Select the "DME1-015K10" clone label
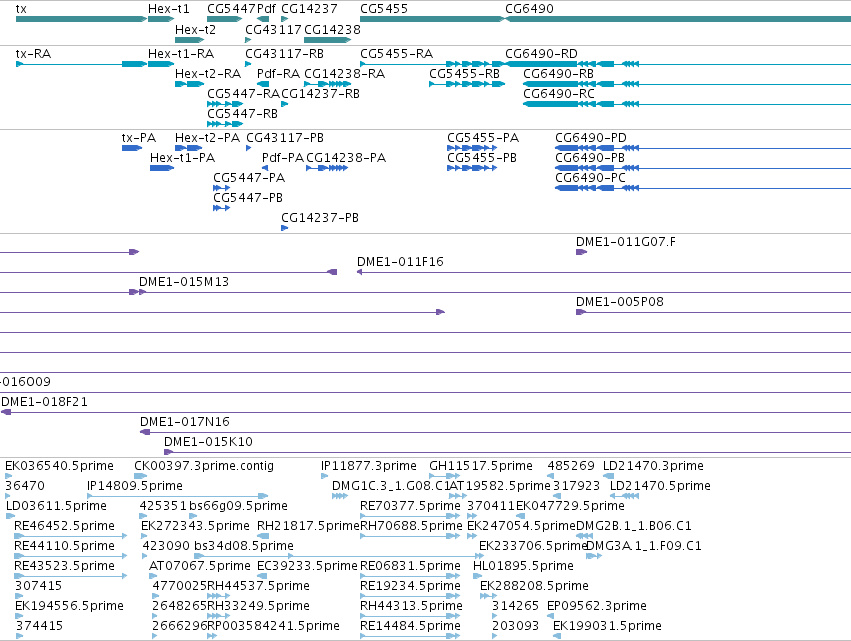The image size is (851, 641). point(208,442)
